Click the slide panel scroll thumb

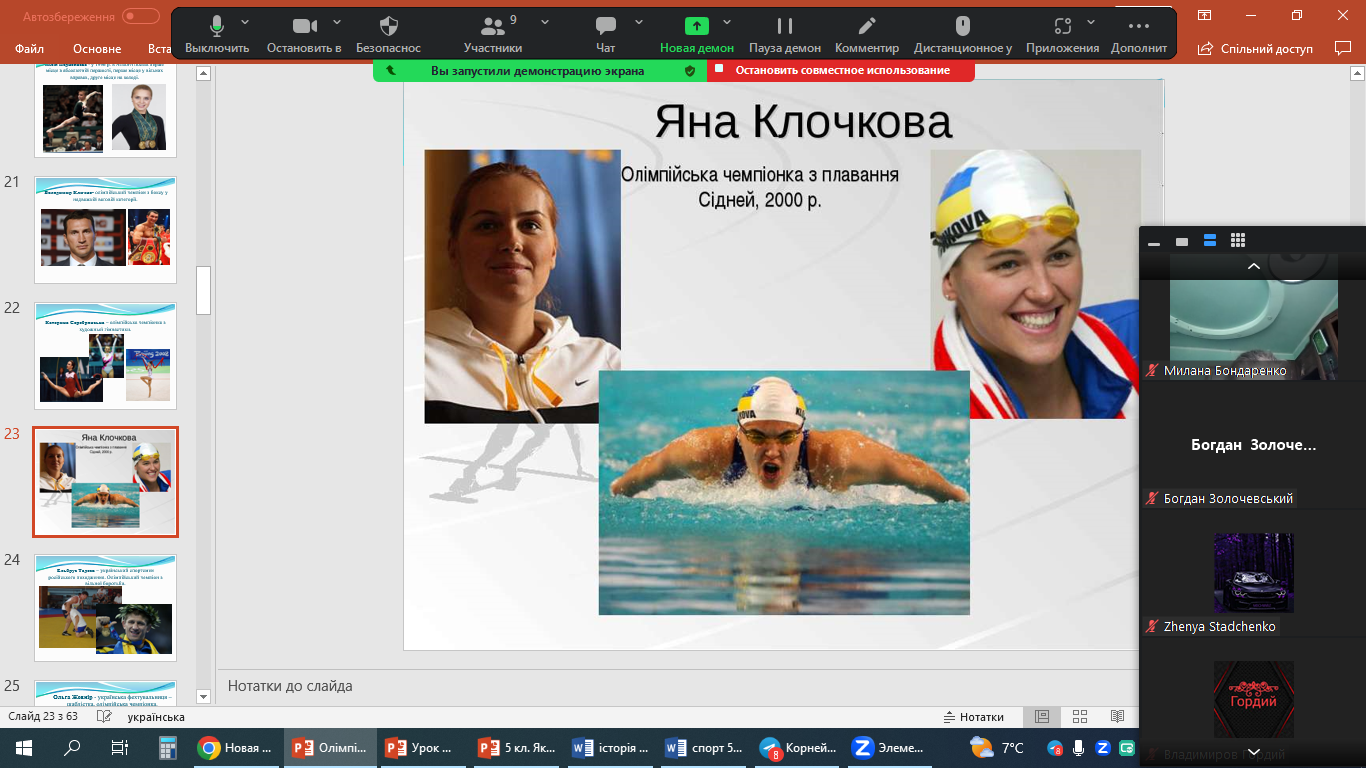point(203,290)
